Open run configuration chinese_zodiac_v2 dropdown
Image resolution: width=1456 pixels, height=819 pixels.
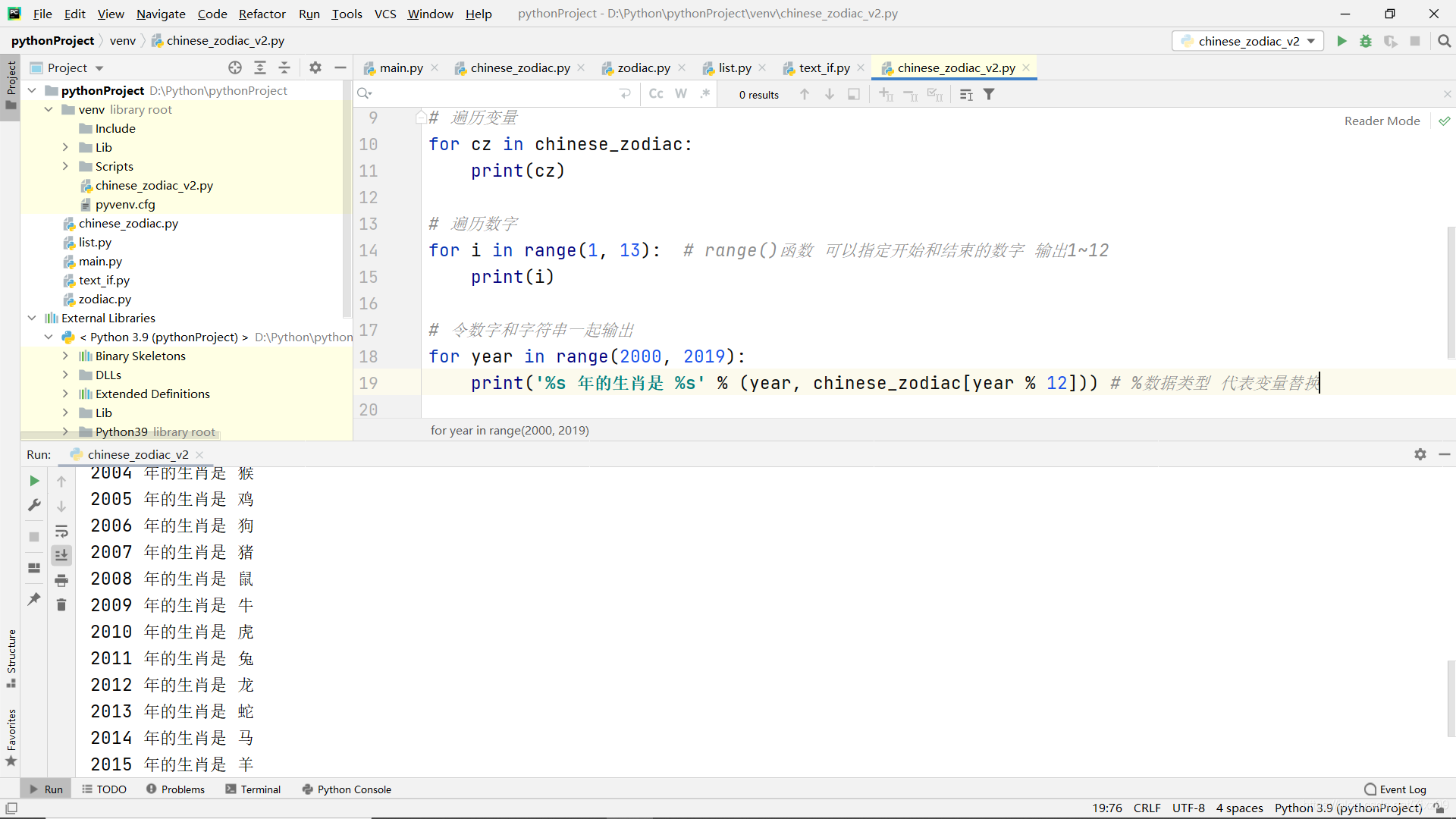tap(1248, 41)
